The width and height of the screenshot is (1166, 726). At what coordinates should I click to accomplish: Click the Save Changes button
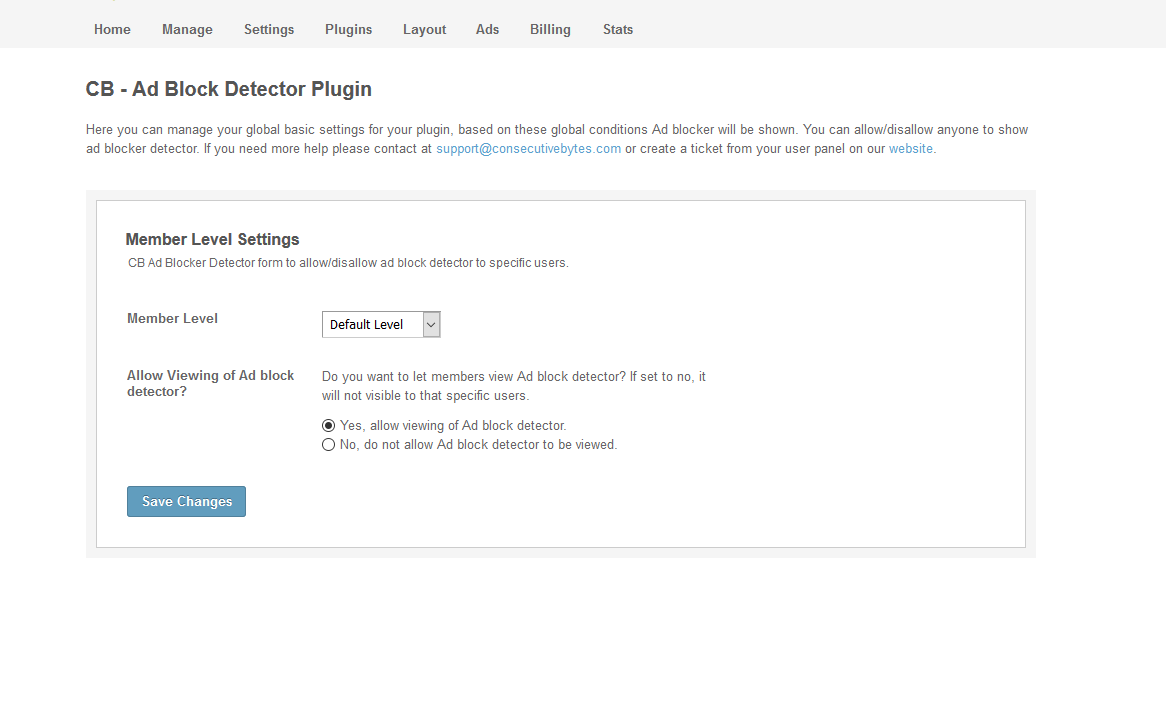[x=186, y=502]
